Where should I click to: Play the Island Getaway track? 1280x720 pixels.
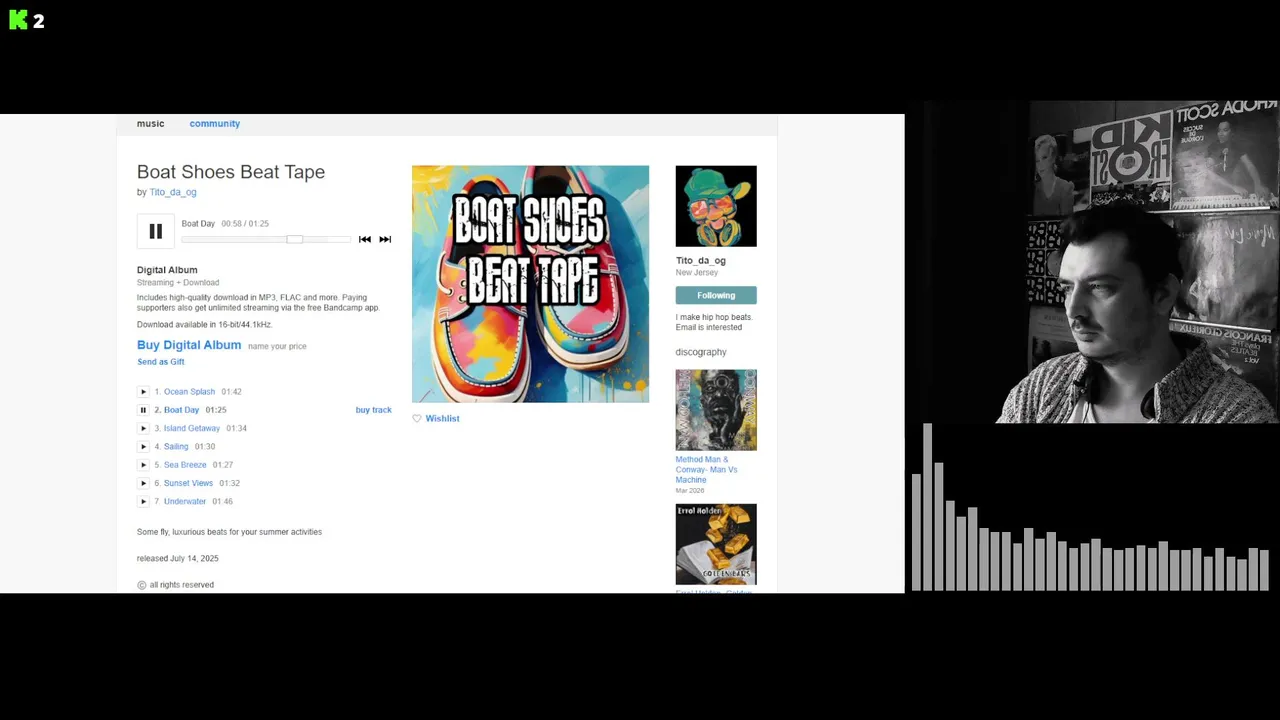click(x=143, y=428)
